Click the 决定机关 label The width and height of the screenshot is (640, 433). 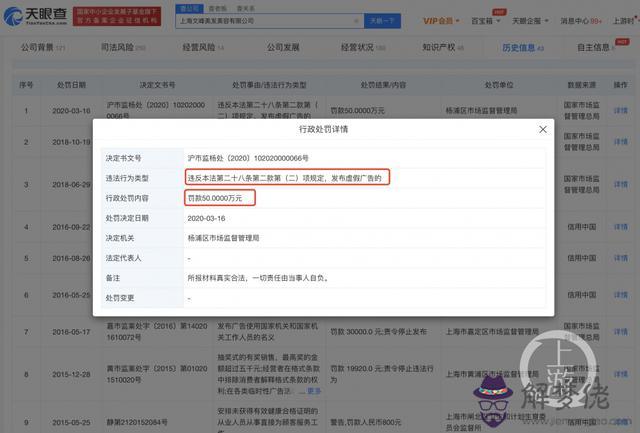[120, 238]
